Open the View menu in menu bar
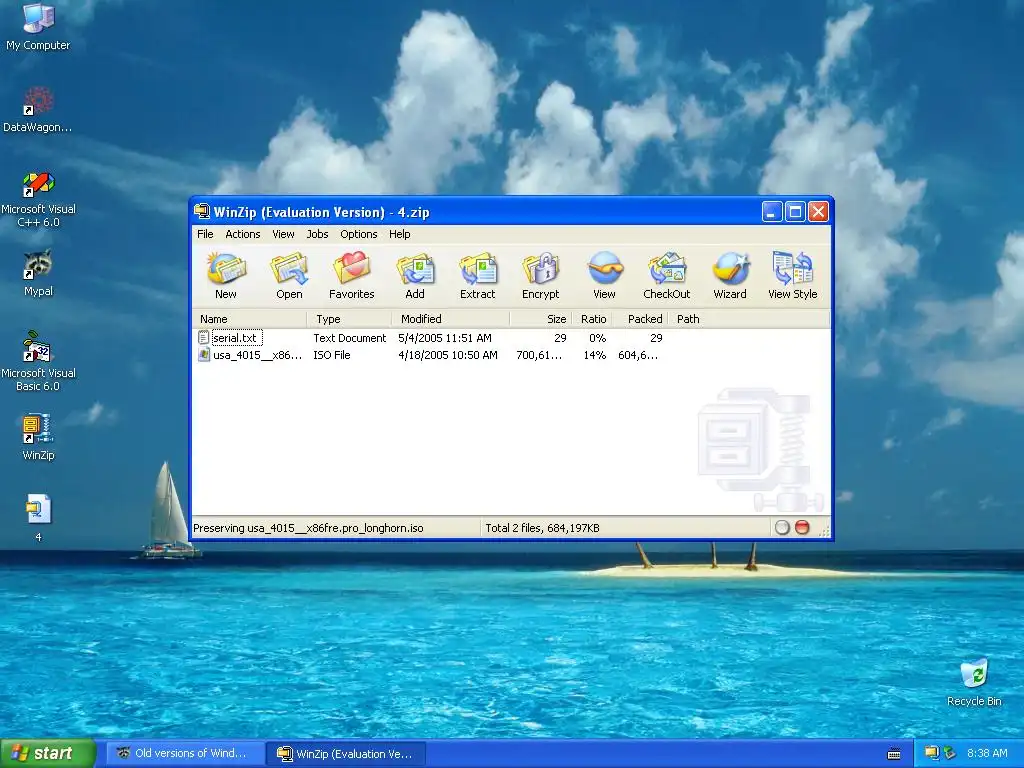 click(x=283, y=234)
